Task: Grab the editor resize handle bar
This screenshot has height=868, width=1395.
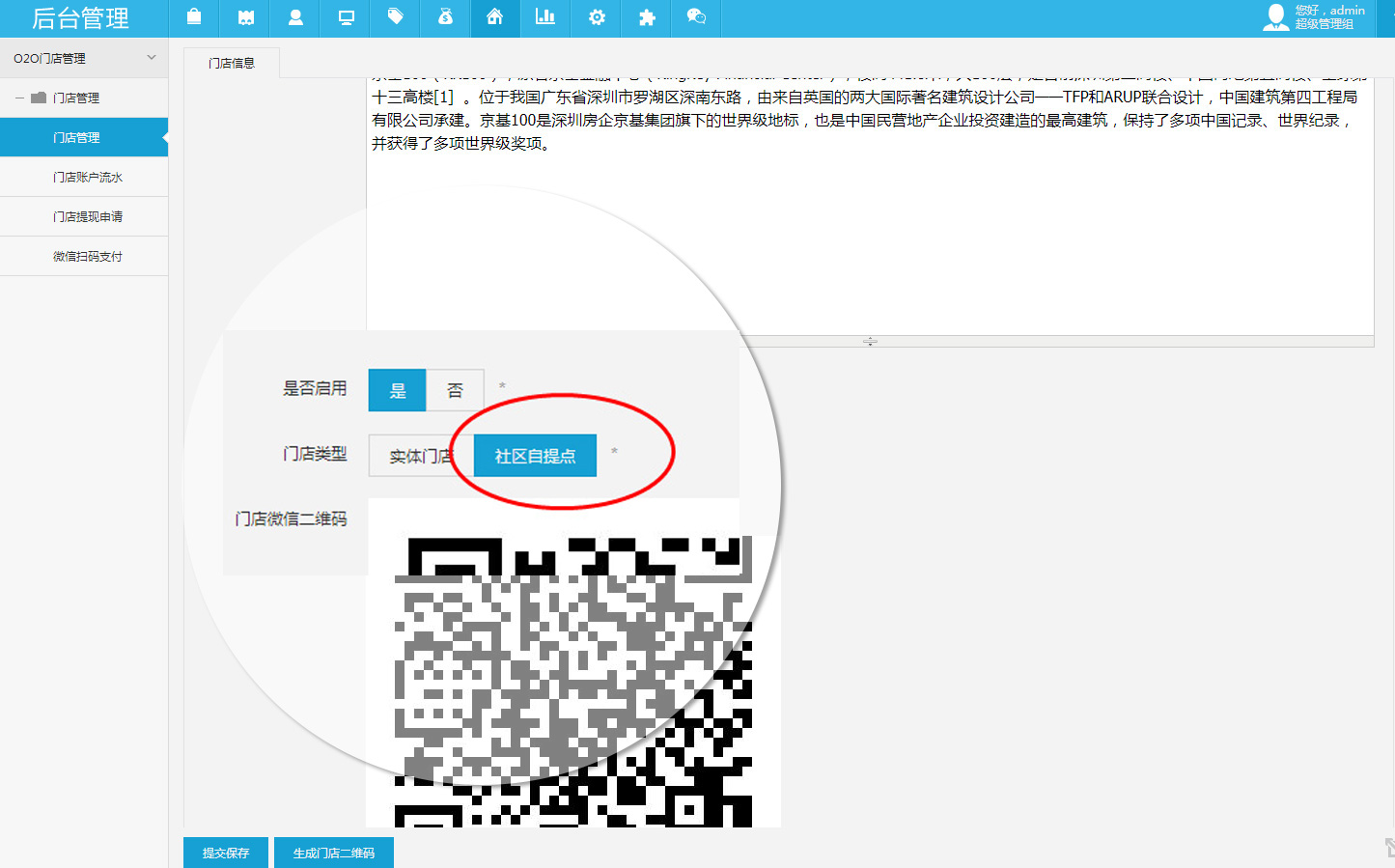Action: (x=870, y=341)
